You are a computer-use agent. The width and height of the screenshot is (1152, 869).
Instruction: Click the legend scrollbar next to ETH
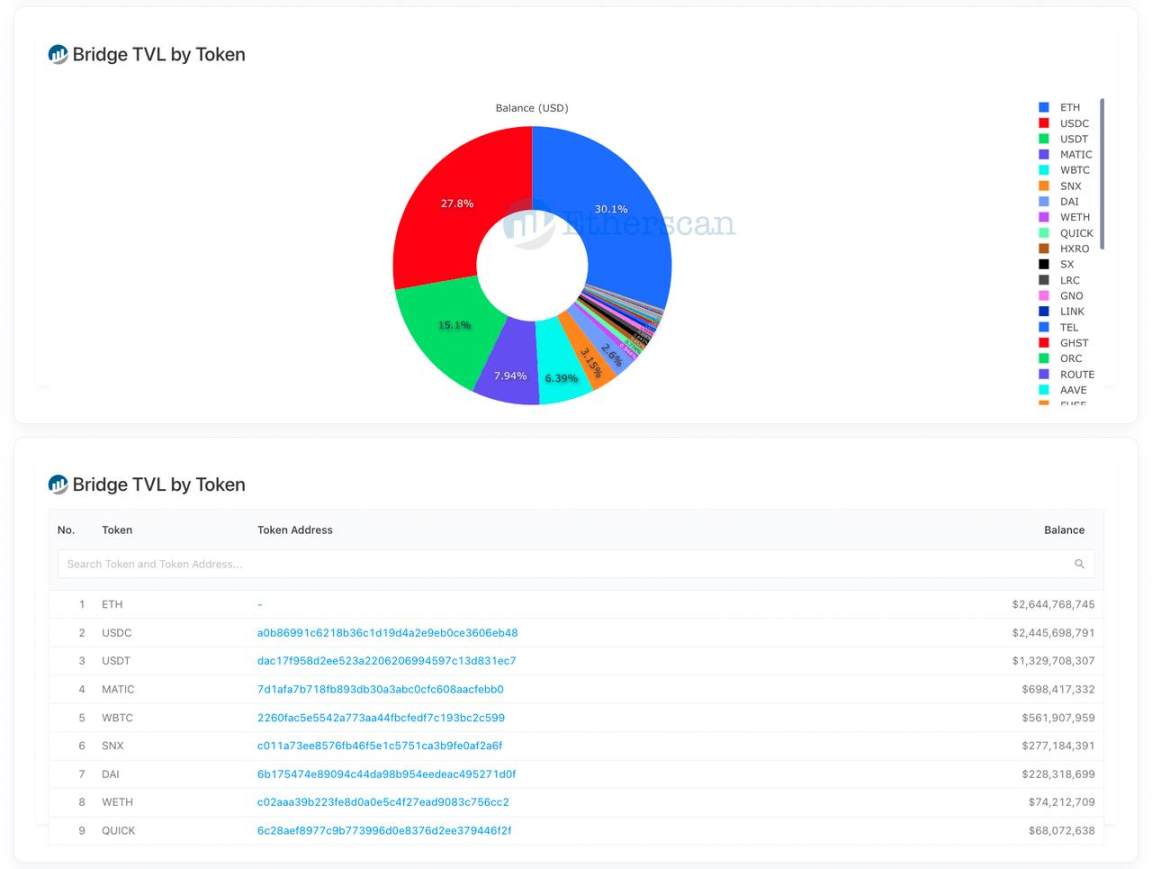click(x=1101, y=174)
